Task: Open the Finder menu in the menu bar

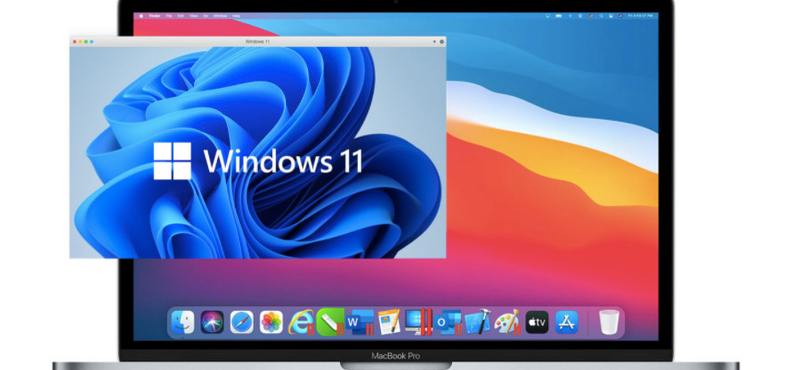Action: click(x=155, y=16)
